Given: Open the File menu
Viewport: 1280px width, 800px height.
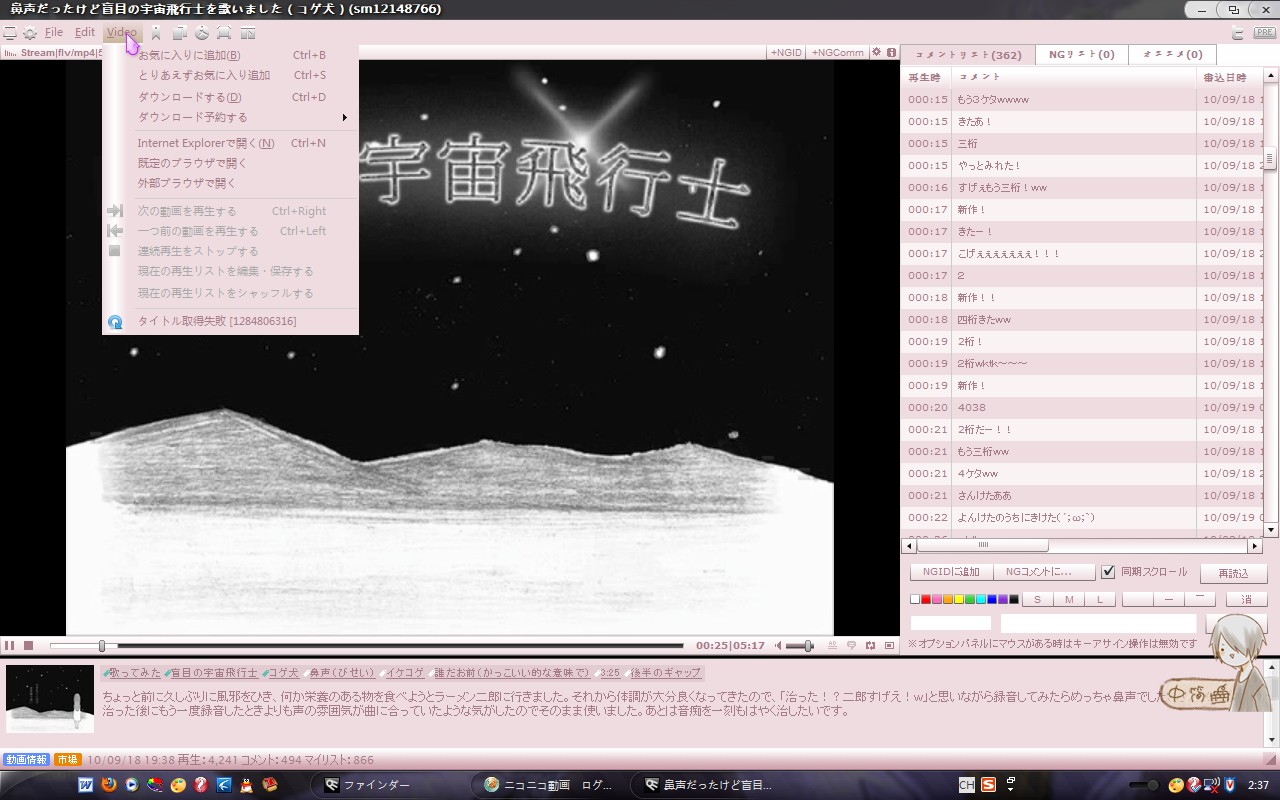Looking at the screenshot, I should [54, 33].
